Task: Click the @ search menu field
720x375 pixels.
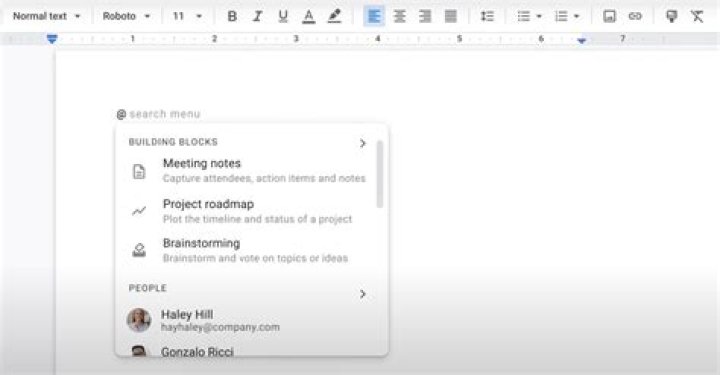Action: [158, 114]
